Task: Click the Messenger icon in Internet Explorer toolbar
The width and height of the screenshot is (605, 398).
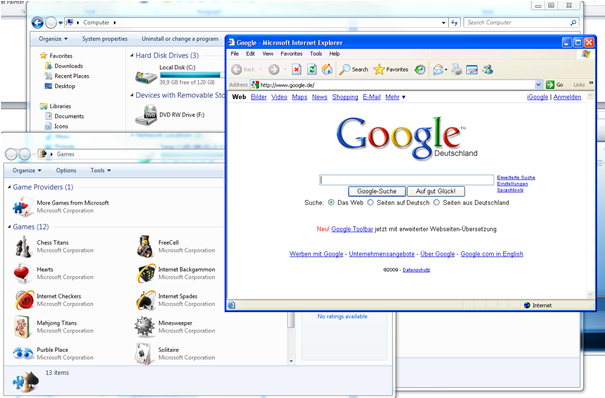Action: 488,69
